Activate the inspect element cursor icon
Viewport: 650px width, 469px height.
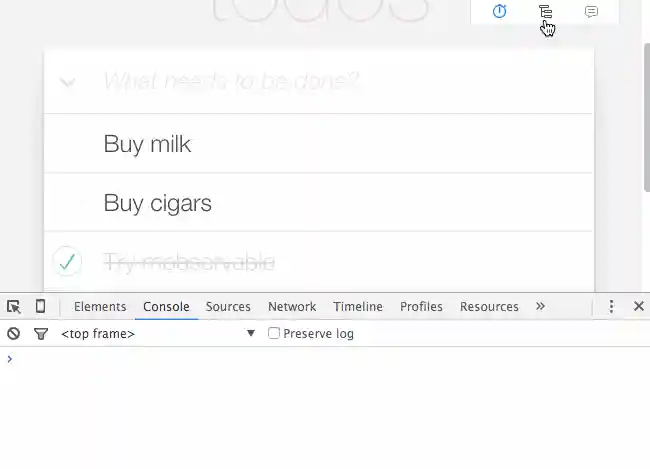(14, 306)
